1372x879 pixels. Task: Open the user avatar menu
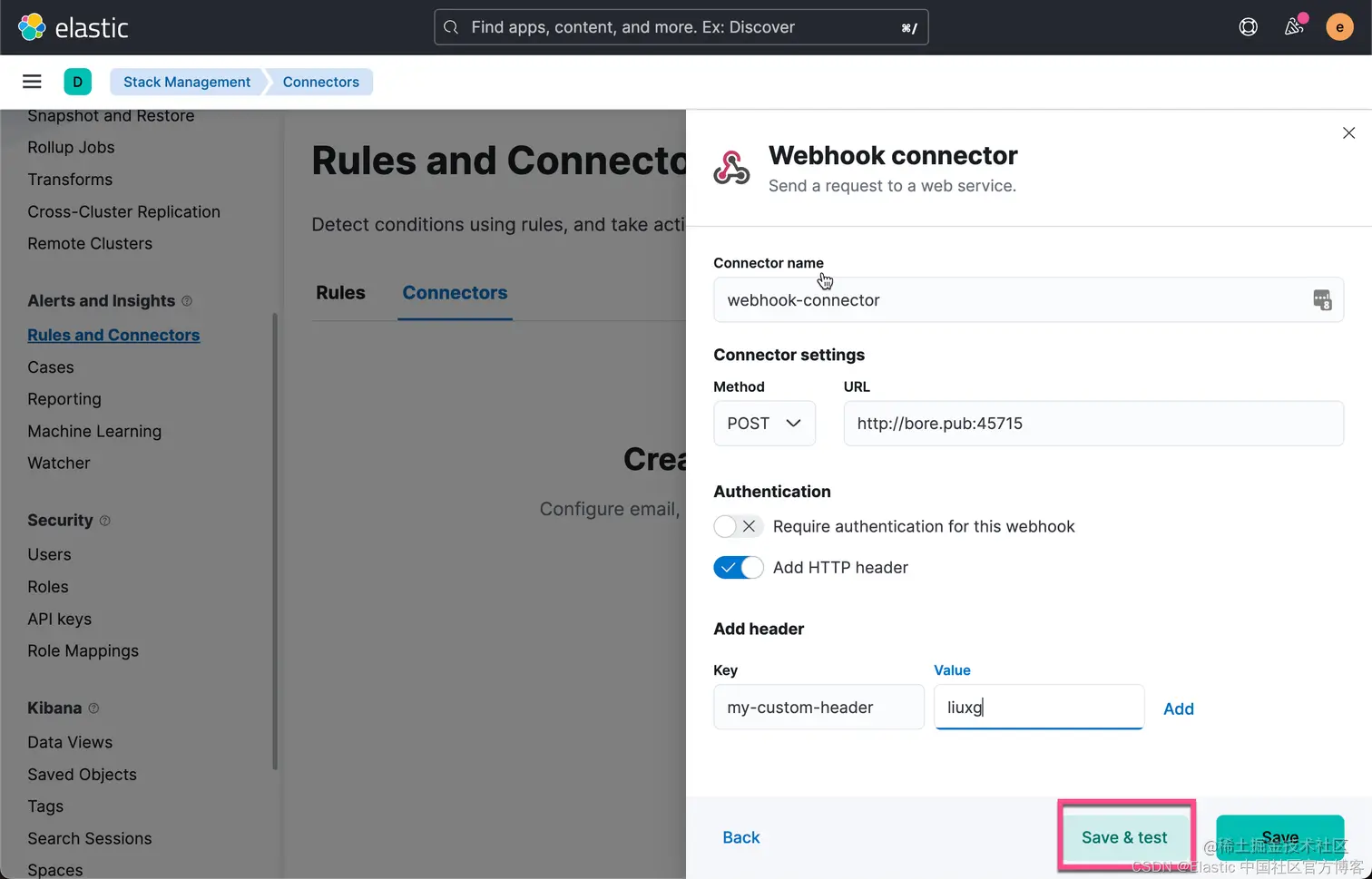[1339, 27]
